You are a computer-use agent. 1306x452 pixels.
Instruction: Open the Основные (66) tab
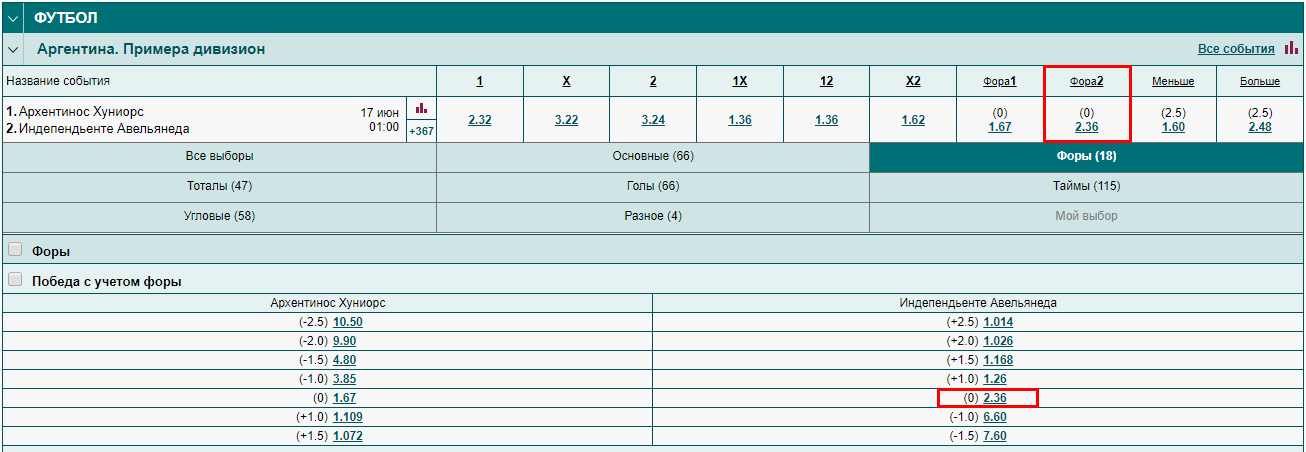[x=653, y=156]
